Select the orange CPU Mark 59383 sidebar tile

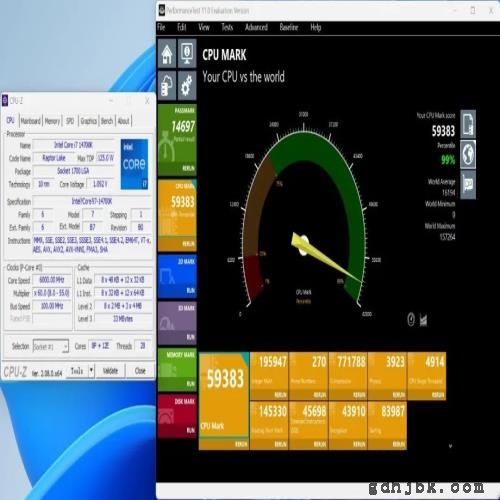coord(177,215)
